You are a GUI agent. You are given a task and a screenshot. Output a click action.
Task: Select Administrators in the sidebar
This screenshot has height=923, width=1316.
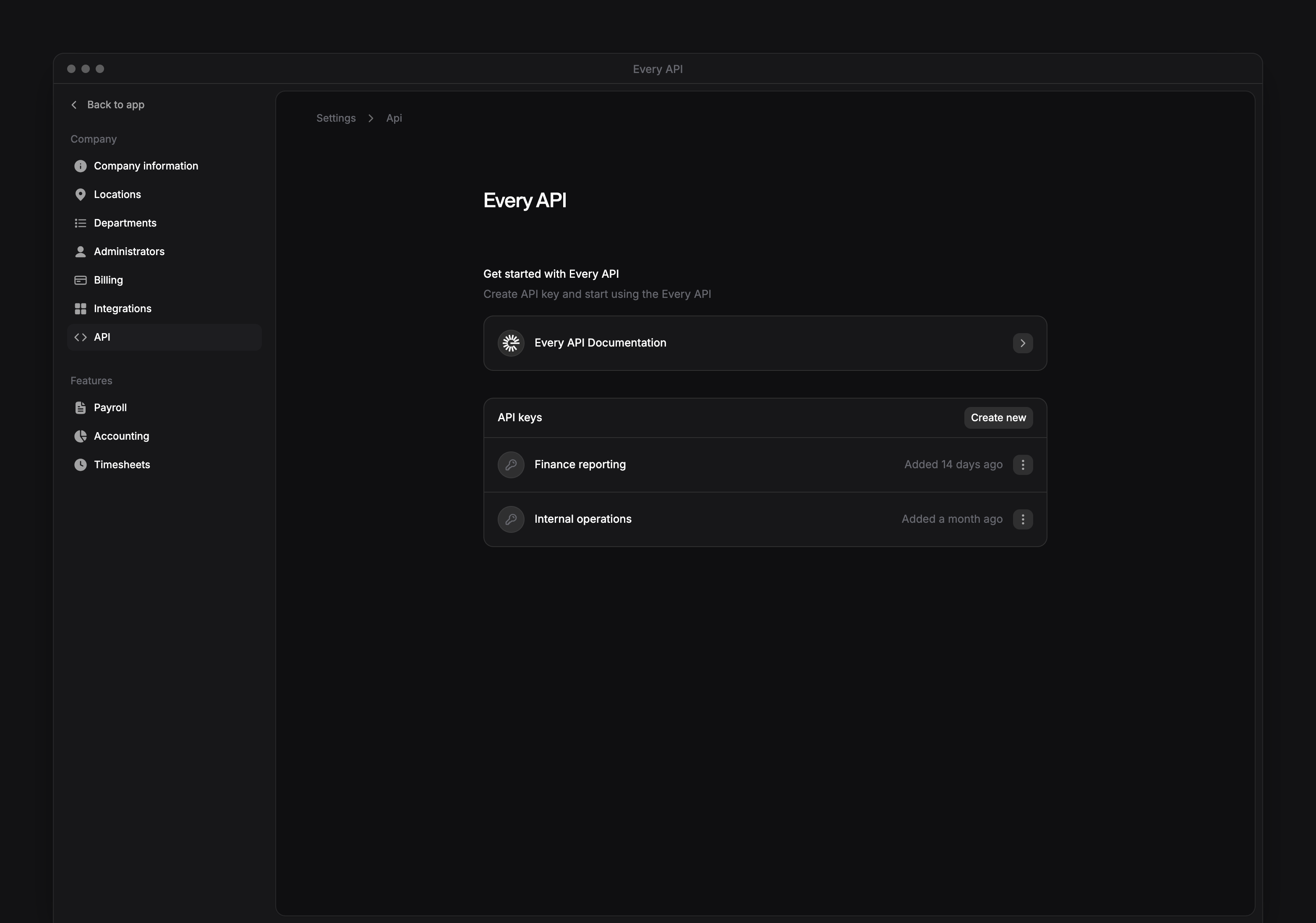(x=164, y=252)
